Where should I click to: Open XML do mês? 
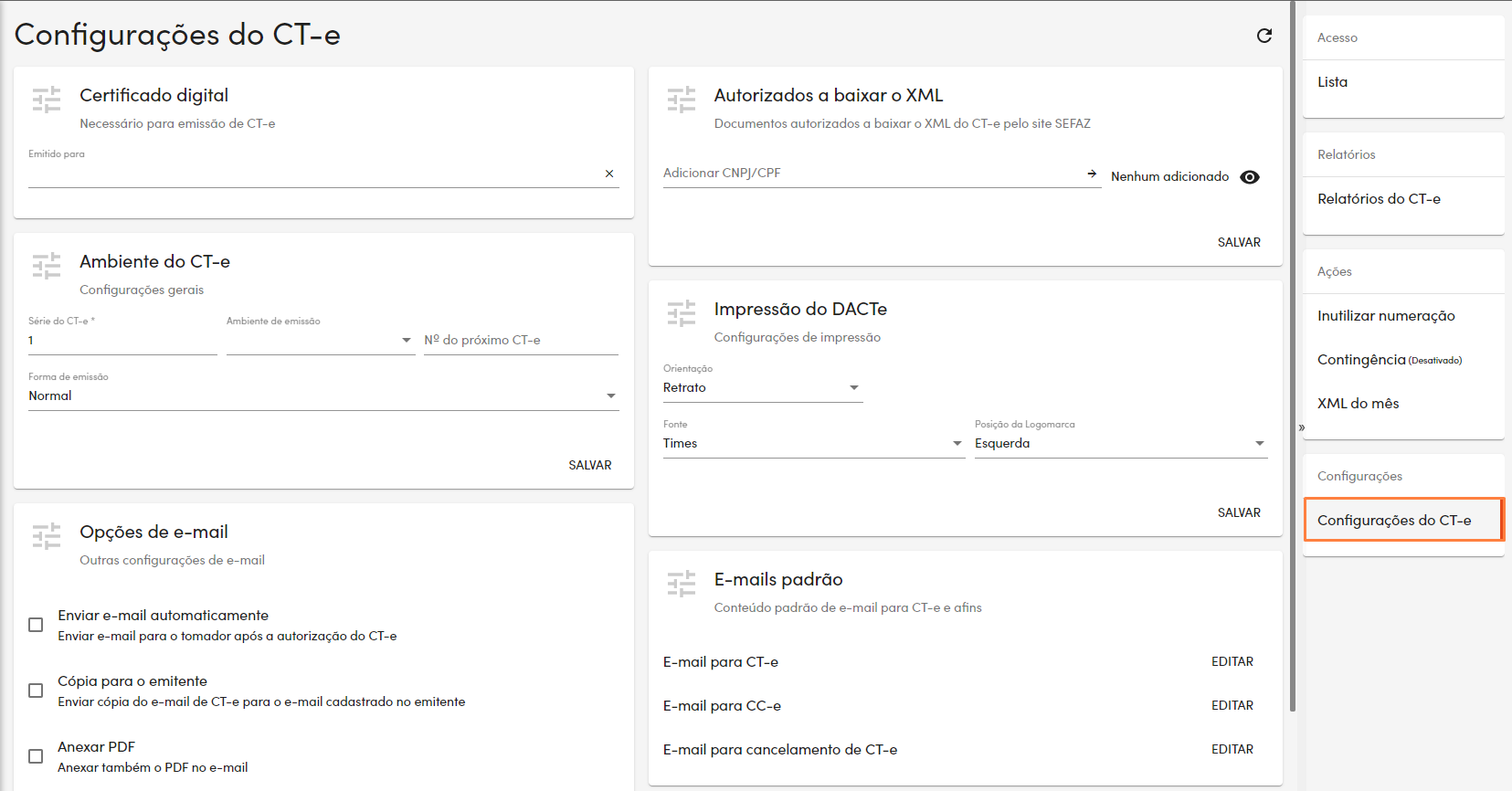1403,404
